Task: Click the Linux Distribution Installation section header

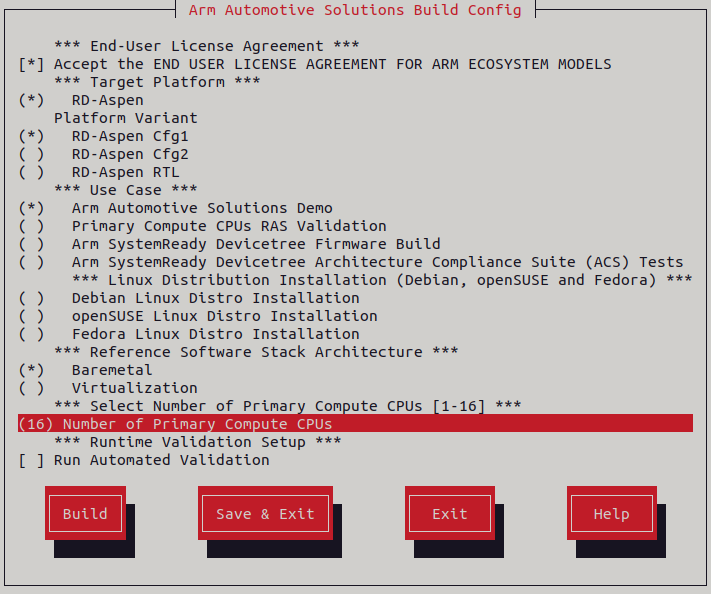Action: click(x=382, y=280)
